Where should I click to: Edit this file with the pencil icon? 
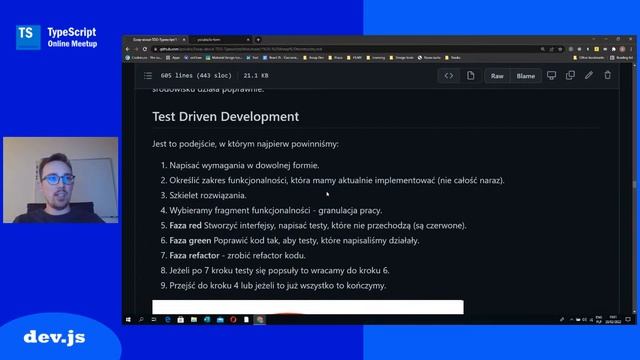pos(589,76)
